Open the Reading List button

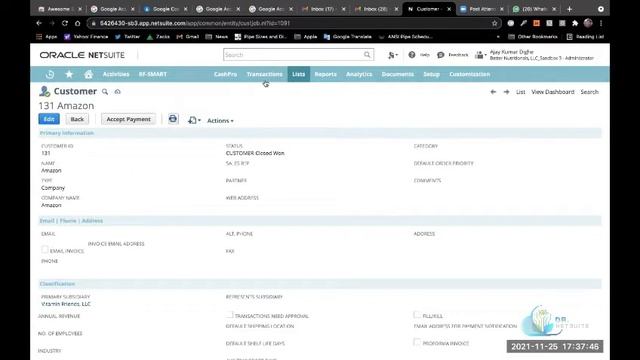(x=585, y=37)
